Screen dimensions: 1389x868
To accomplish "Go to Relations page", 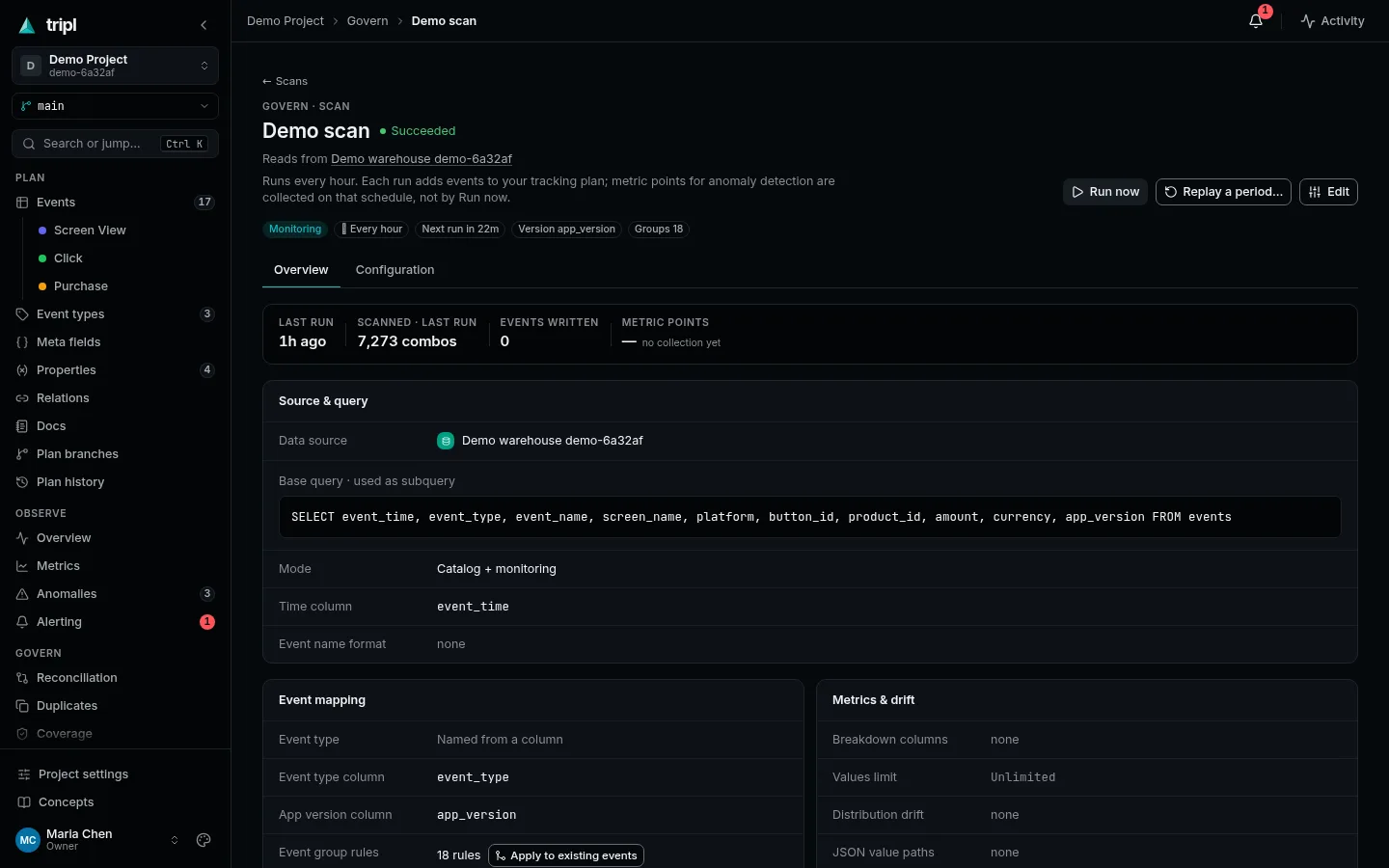I will [115, 398].
